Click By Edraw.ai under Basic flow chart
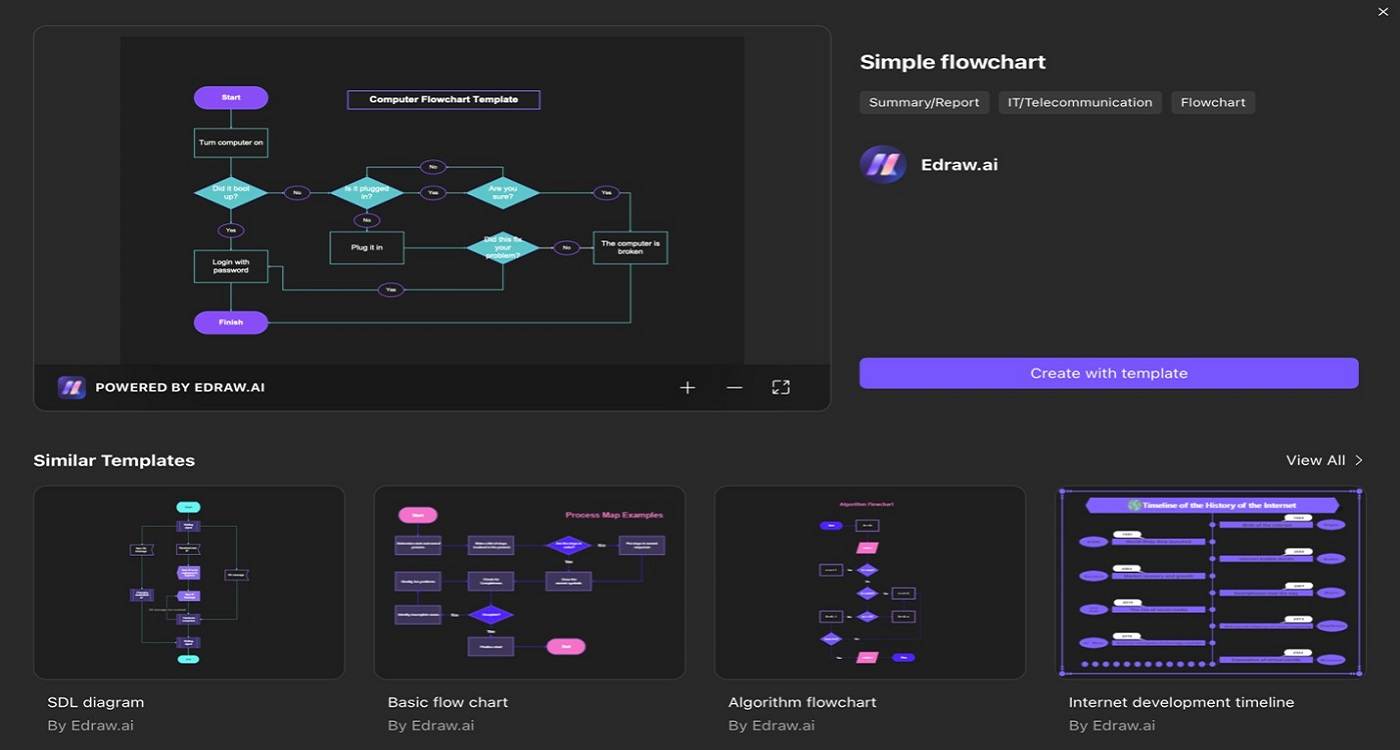The width and height of the screenshot is (1400, 750). [x=431, y=725]
